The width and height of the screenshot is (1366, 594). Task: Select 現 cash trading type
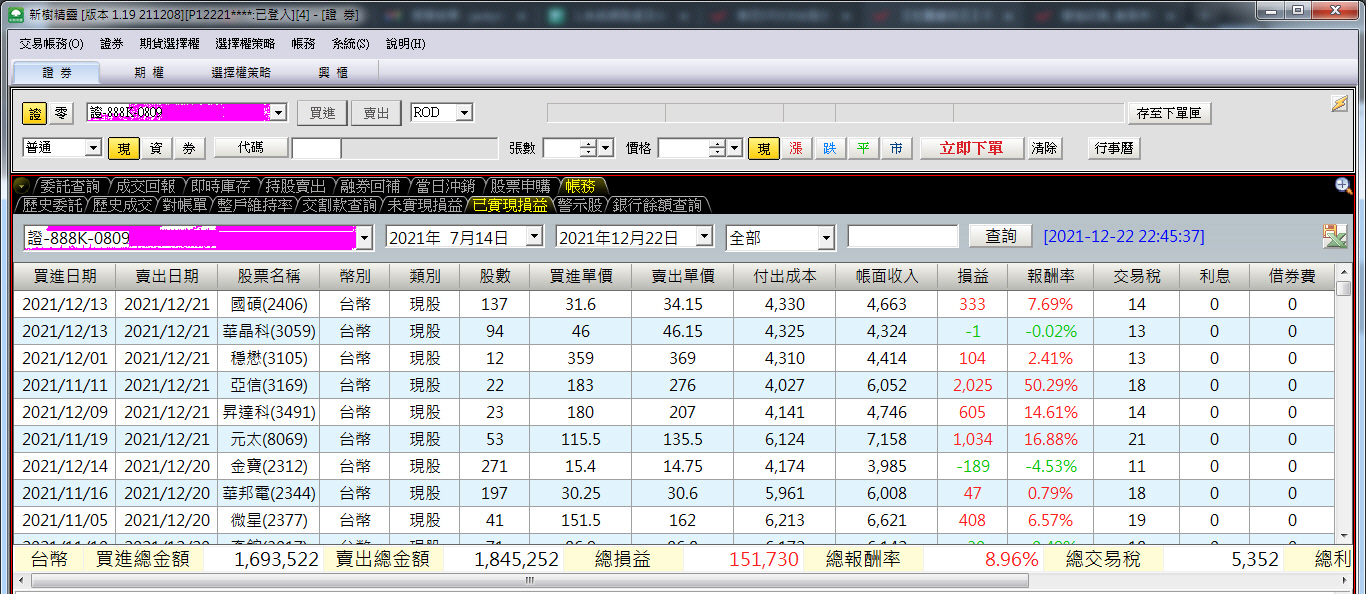click(124, 148)
